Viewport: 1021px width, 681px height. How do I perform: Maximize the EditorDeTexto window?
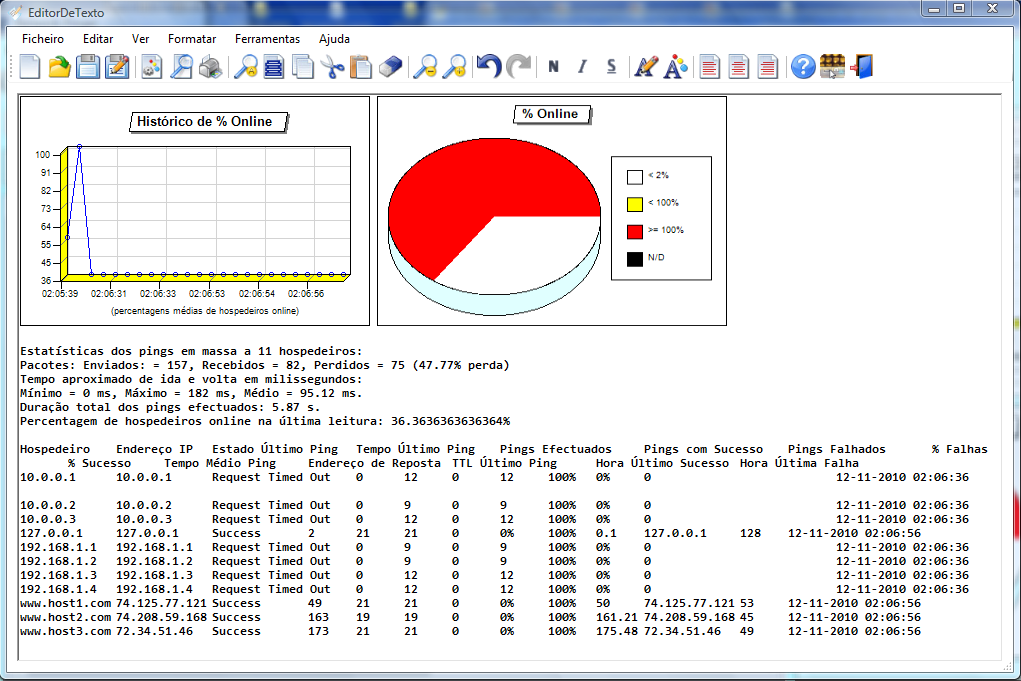pos(959,9)
